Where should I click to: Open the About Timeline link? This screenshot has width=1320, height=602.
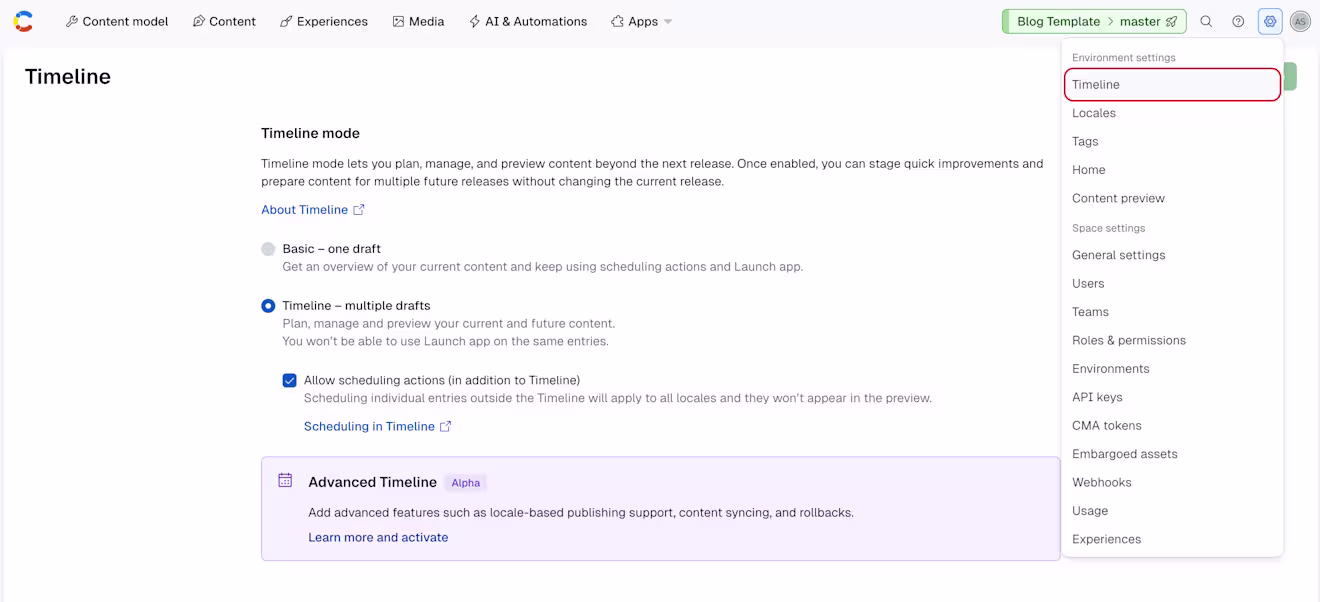[304, 210]
